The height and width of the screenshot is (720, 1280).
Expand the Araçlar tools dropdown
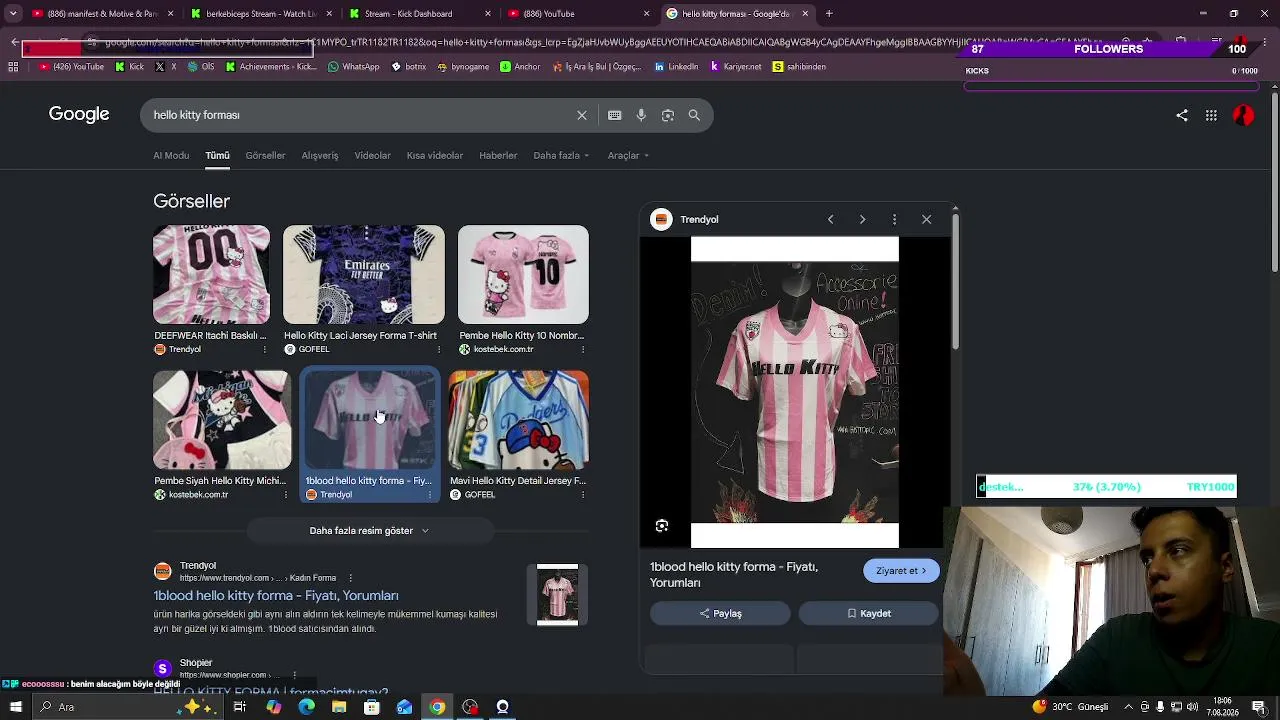click(629, 156)
